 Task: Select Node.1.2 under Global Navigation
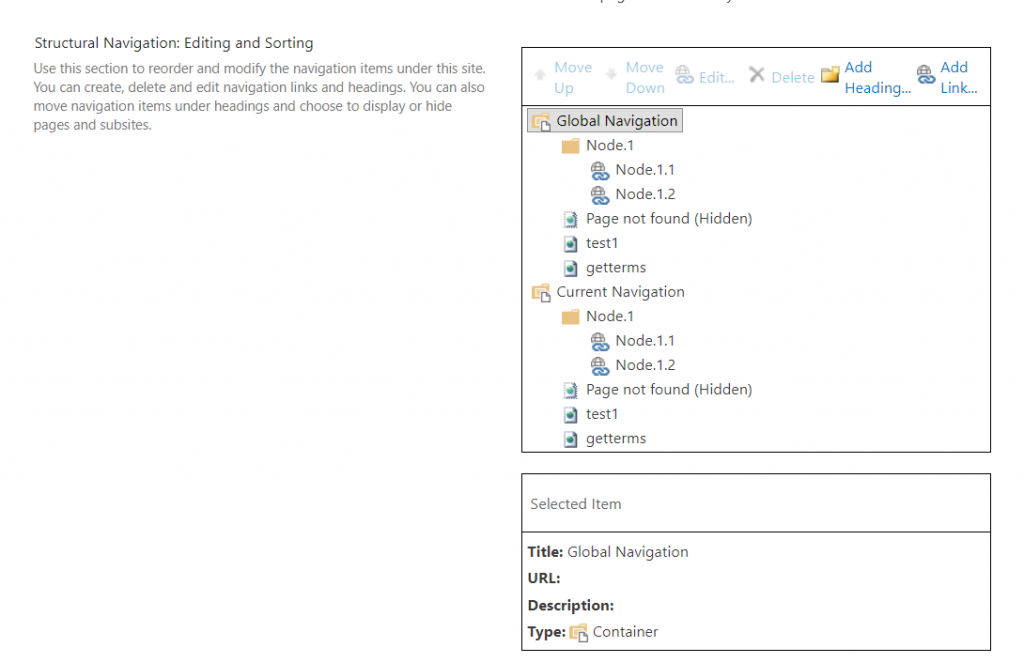tap(643, 194)
